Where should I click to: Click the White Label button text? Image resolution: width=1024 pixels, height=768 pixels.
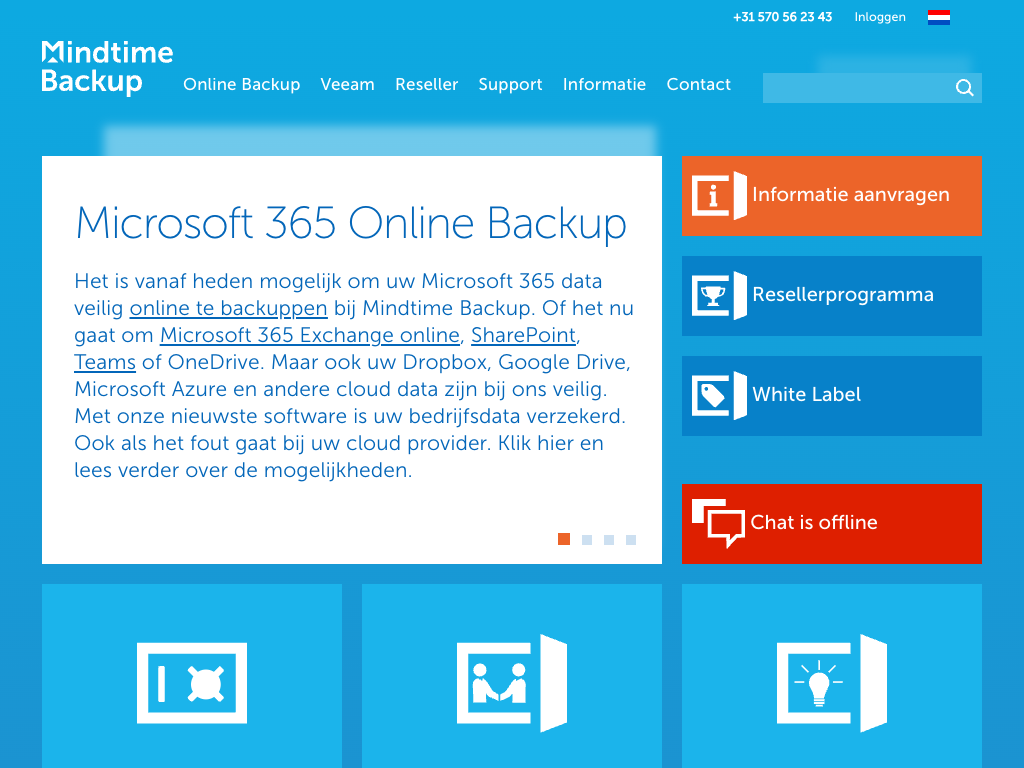pyautogui.click(x=807, y=394)
